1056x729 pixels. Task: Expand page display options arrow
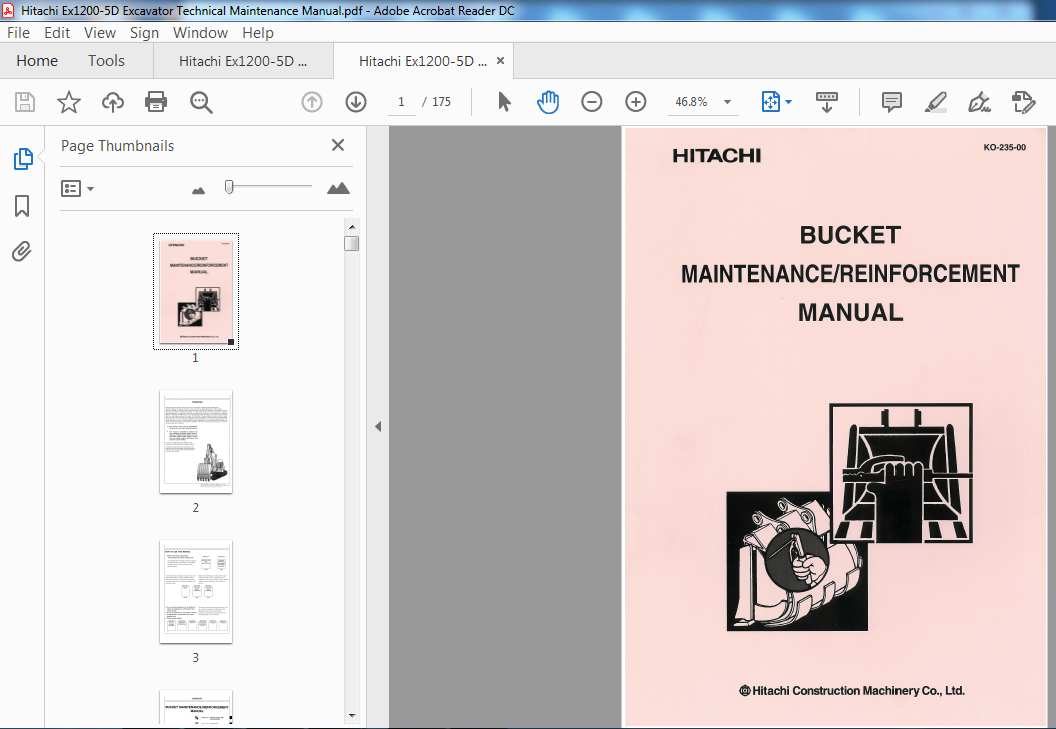click(789, 102)
